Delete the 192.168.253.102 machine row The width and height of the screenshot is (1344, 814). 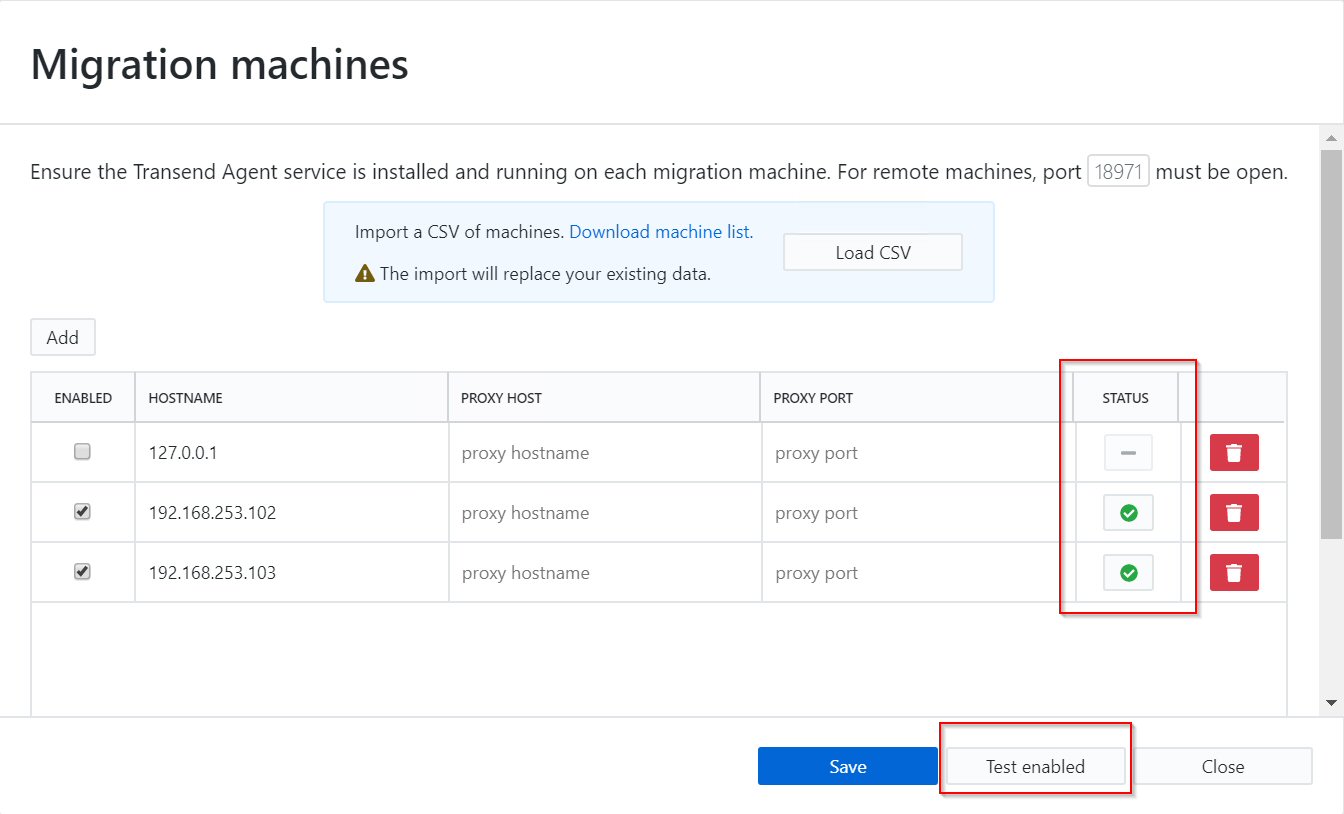pos(1234,513)
